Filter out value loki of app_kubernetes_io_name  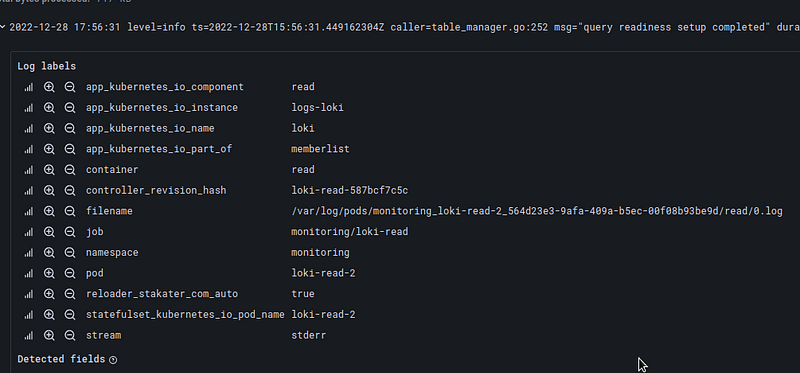70,129
